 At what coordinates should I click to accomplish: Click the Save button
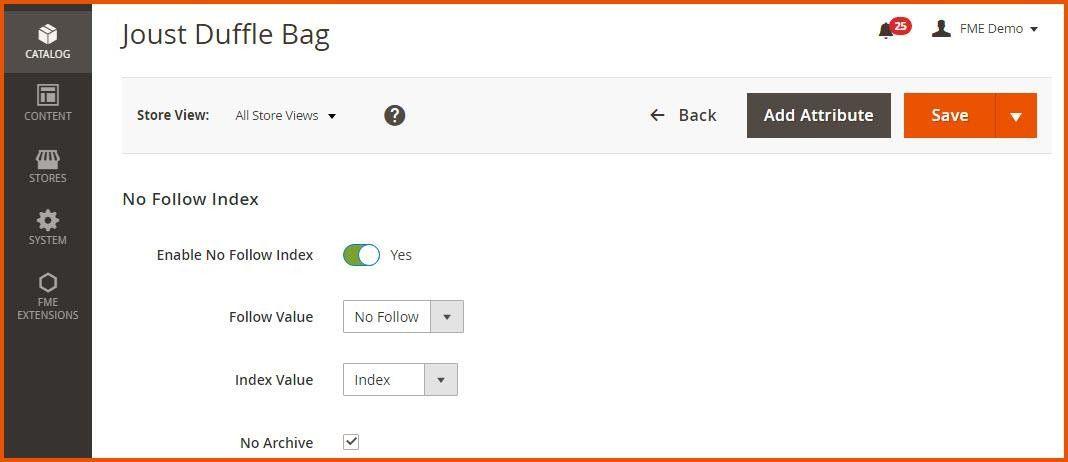pyautogui.click(x=949, y=115)
